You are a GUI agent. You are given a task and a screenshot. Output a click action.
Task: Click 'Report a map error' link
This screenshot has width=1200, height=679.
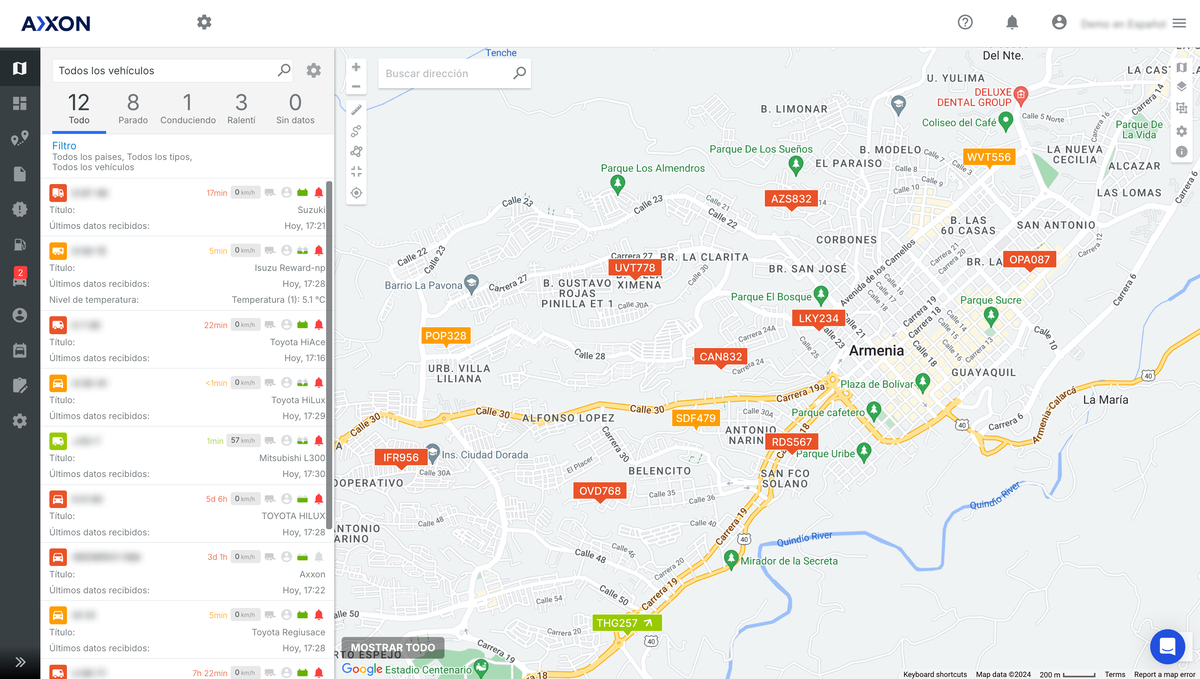(x=1165, y=675)
